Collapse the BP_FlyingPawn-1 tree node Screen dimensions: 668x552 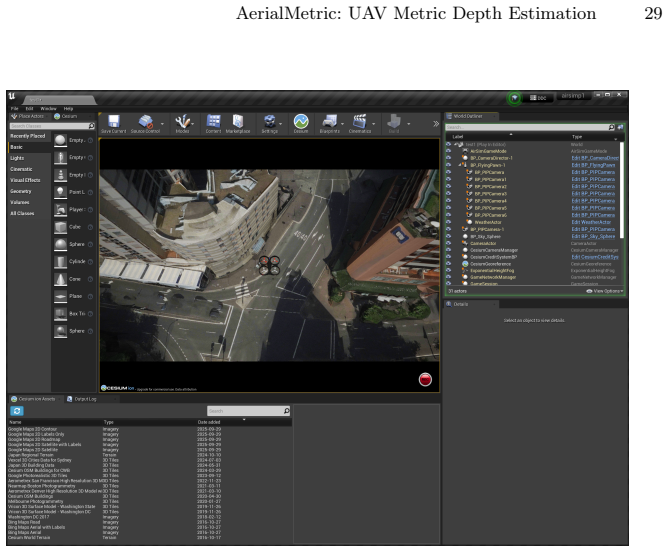click(x=460, y=165)
